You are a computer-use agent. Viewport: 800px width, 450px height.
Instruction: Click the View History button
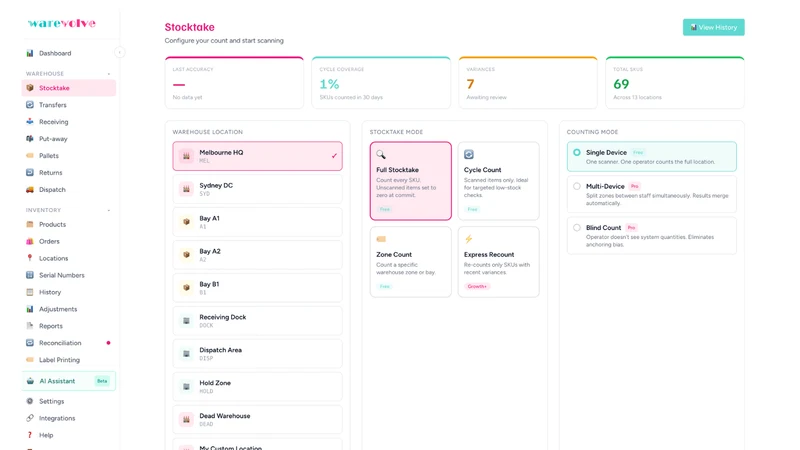[713, 27]
